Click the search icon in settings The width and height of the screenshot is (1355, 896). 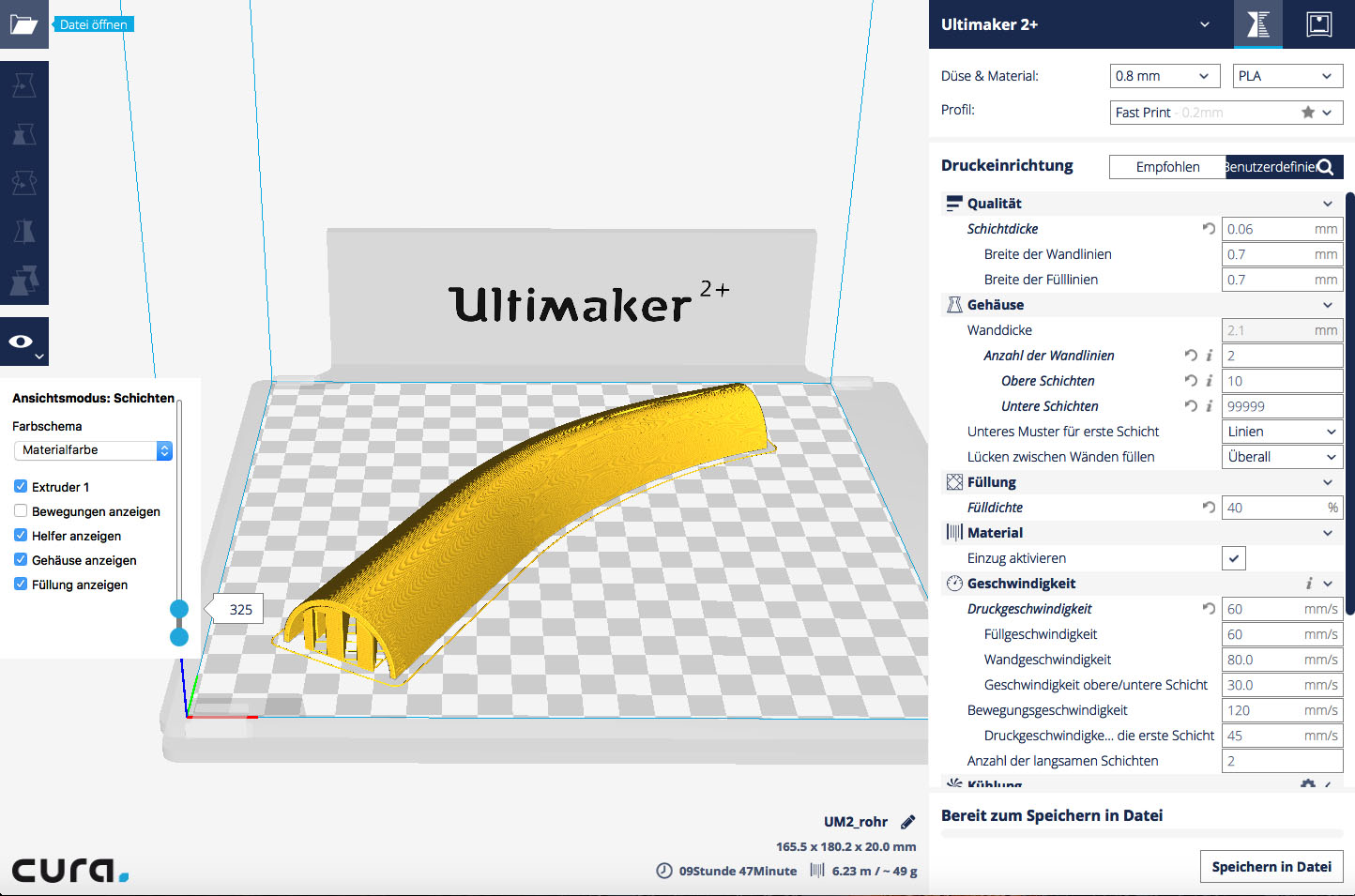tap(1325, 167)
